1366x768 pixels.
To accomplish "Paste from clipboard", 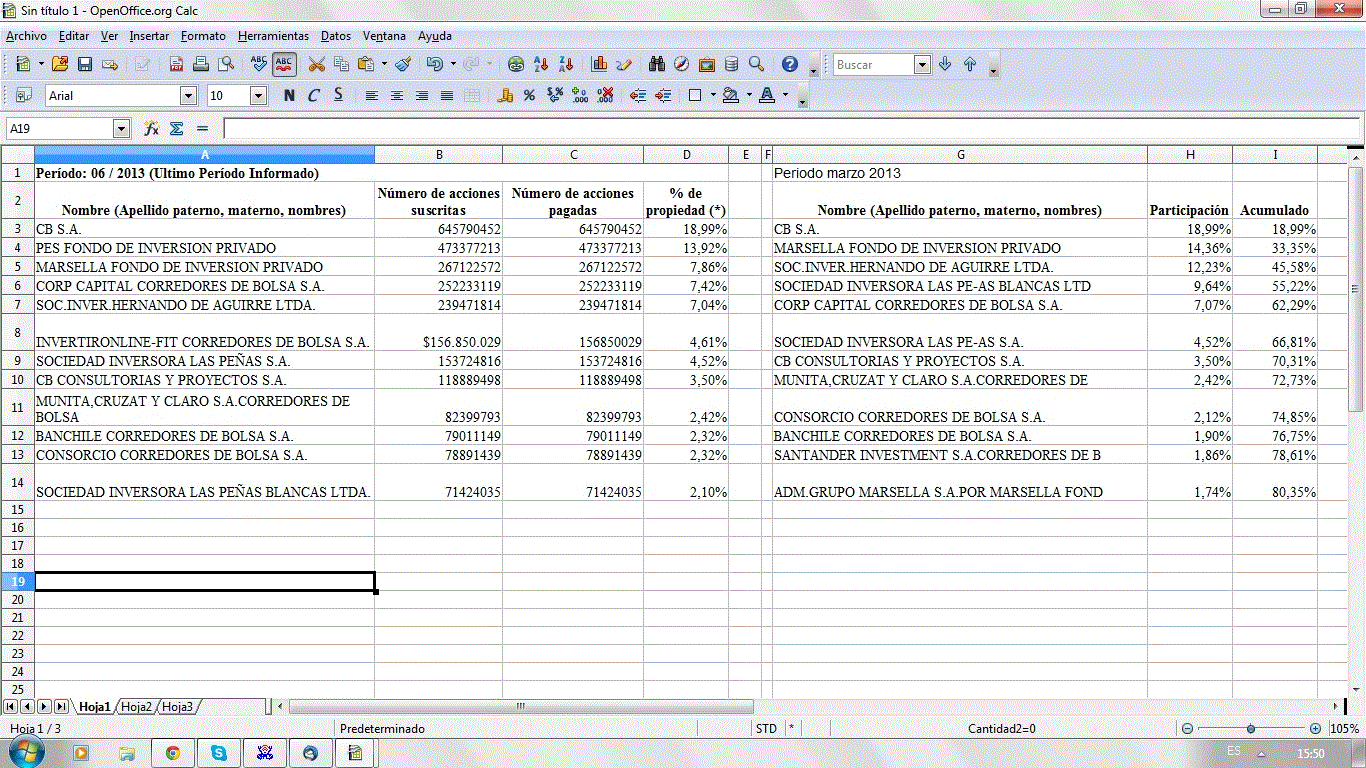I will click(366, 64).
